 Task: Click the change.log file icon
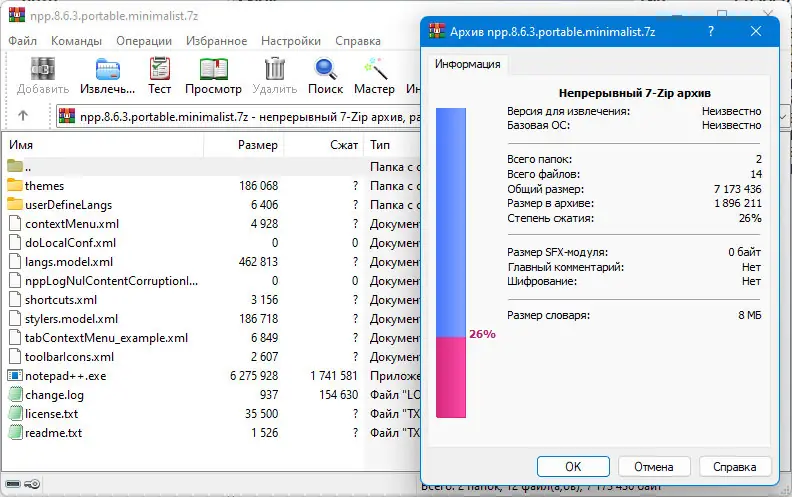point(16,394)
